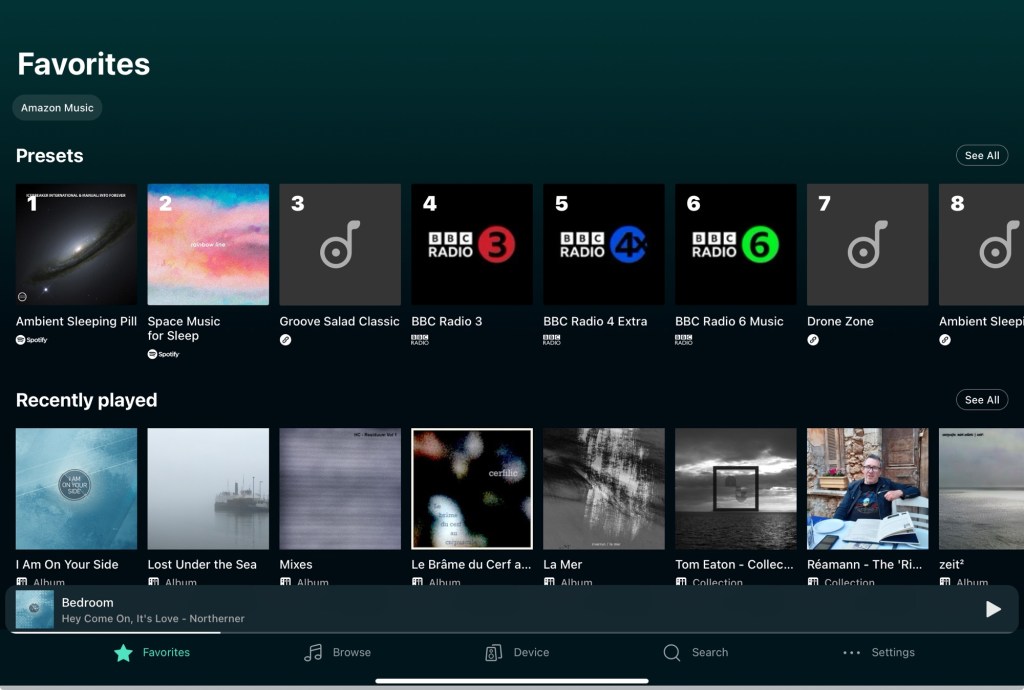Open Search magnifier tab
Image resolution: width=1024 pixels, height=690 pixels.
pyautogui.click(x=695, y=652)
